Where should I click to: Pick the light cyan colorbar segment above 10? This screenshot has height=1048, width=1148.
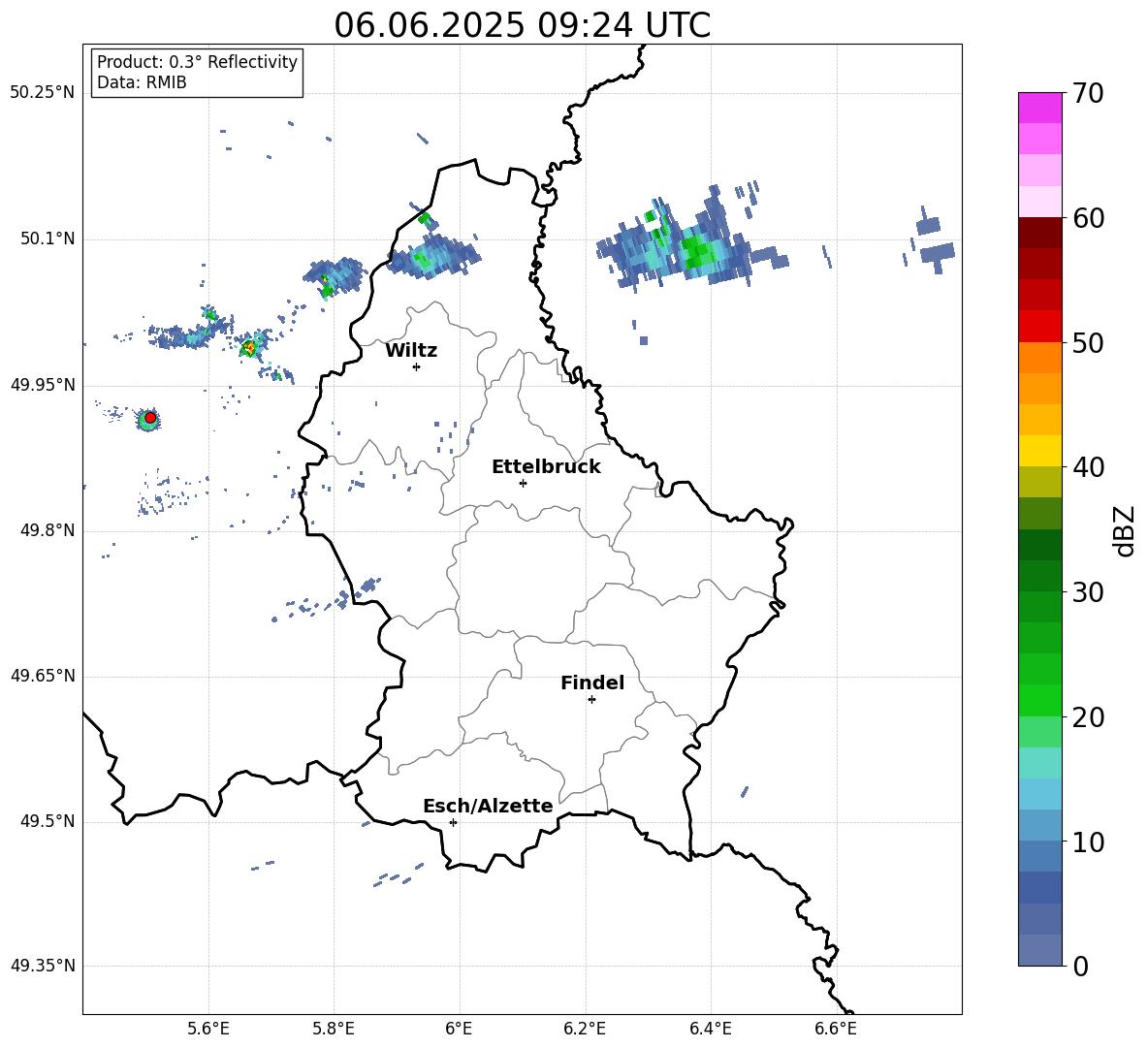(x=1039, y=794)
